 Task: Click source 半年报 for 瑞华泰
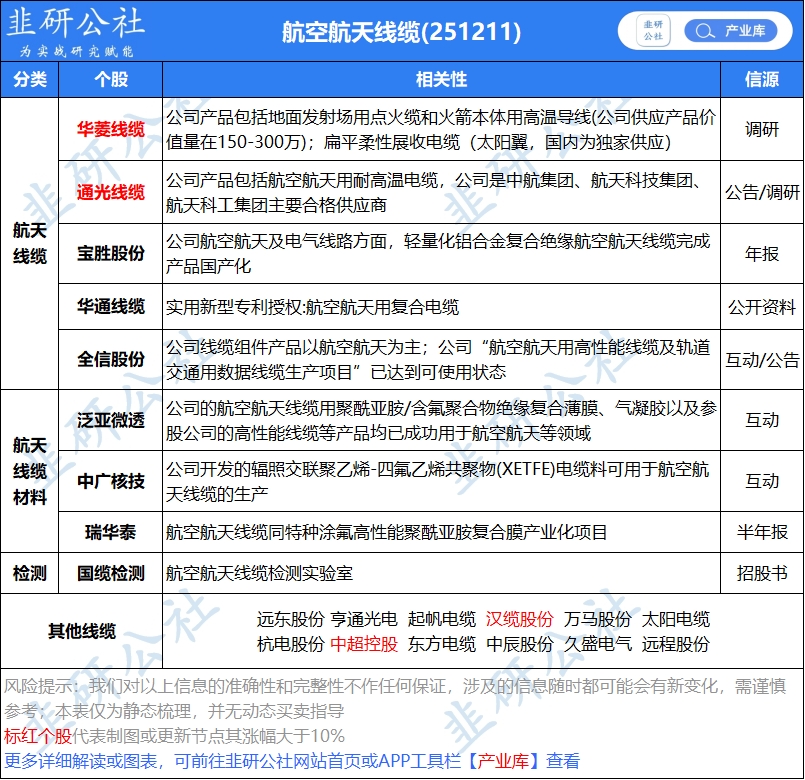(x=762, y=532)
